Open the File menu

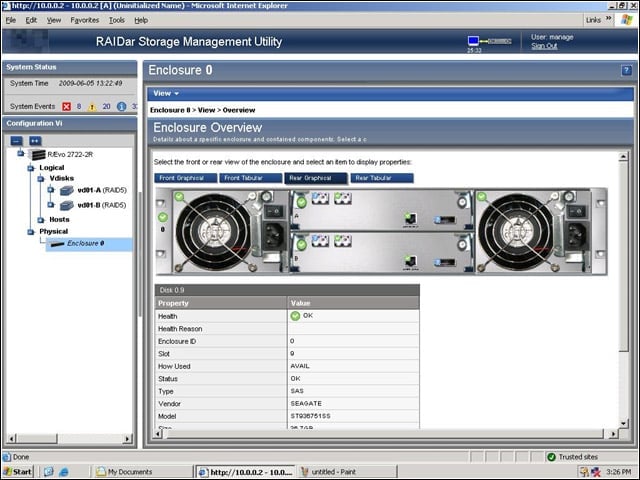[x=11, y=20]
